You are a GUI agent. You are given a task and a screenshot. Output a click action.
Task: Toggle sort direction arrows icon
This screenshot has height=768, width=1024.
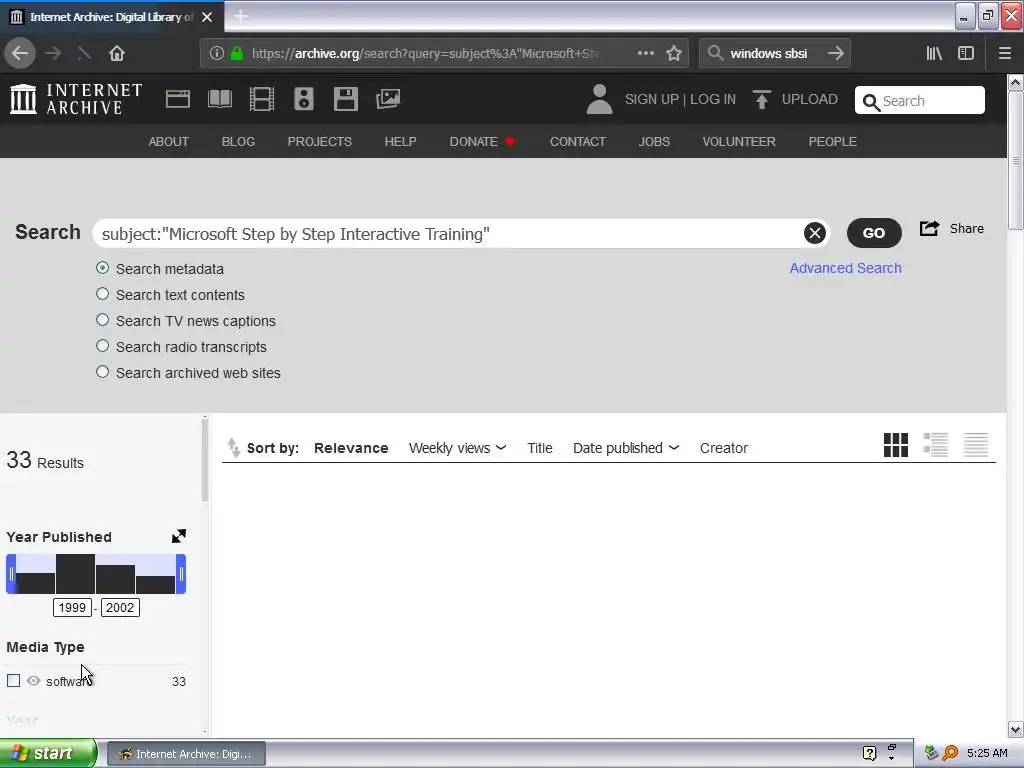233,448
